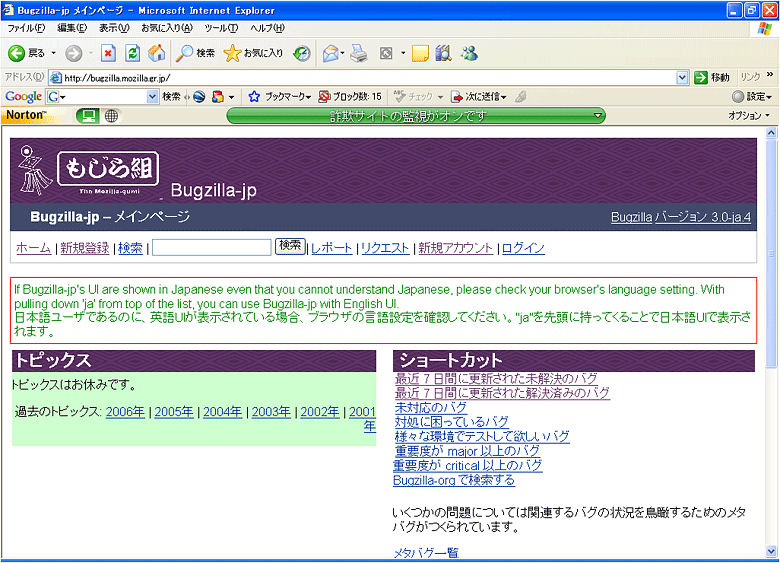Click the Norton green monitor icon
The width and height of the screenshot is (780, 563).
88,116
